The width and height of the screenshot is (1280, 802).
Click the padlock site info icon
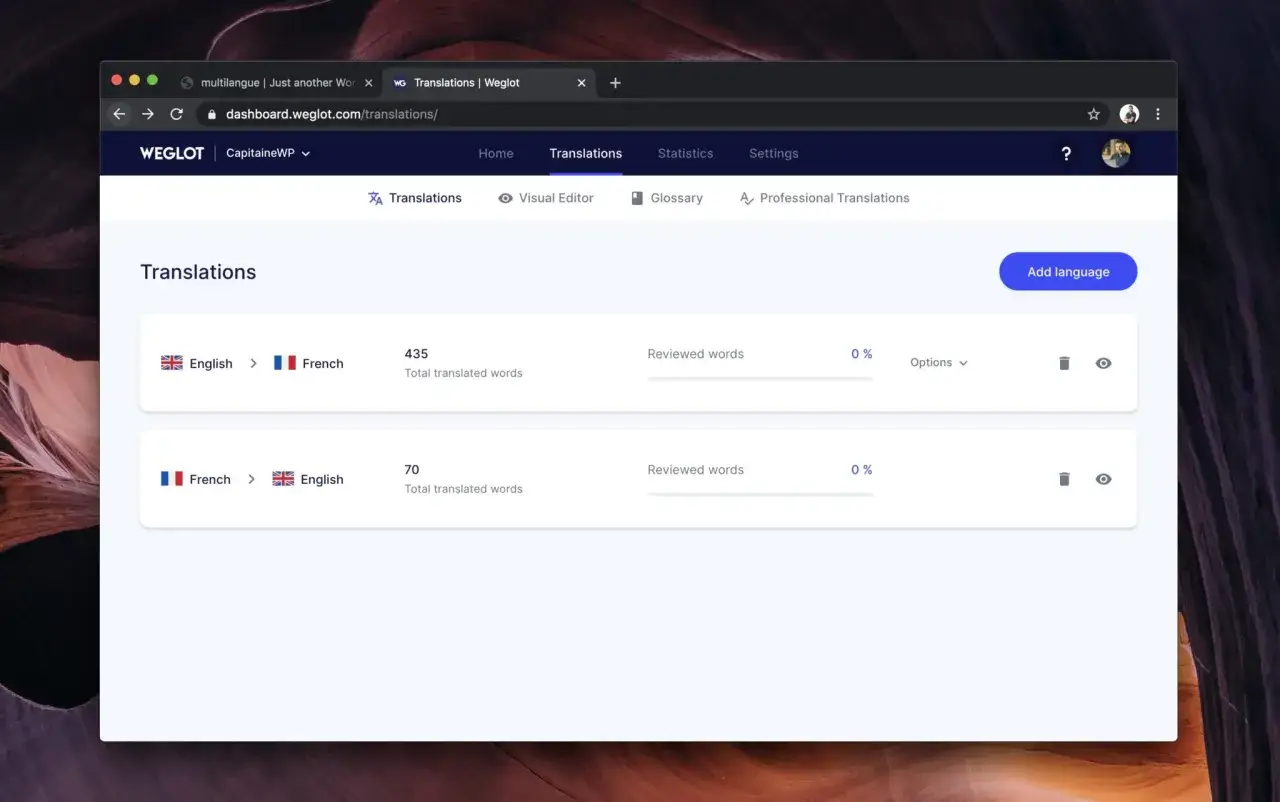point(211,114)
